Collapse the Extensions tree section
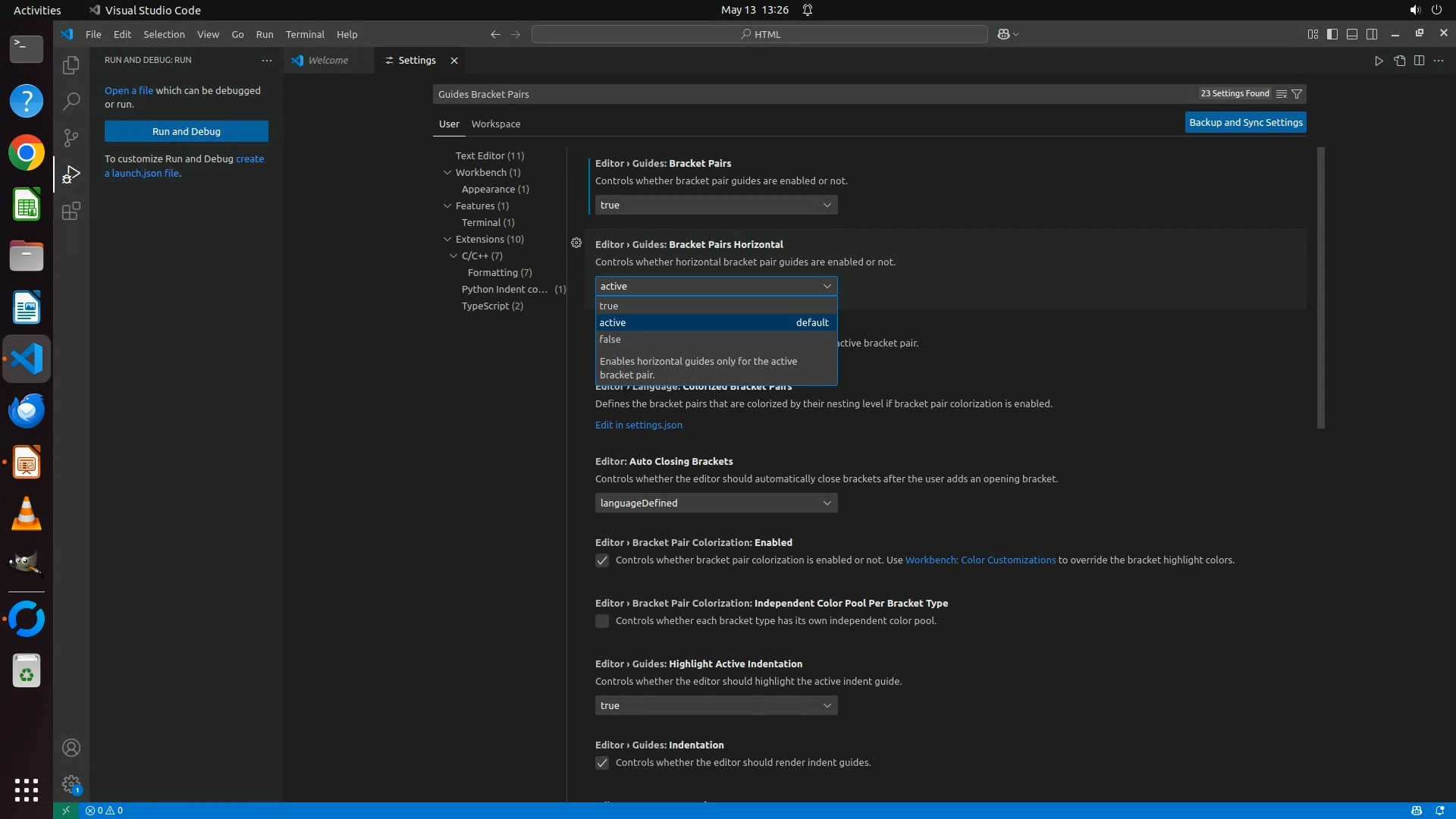Screen dimensions: 1456x819 447,239
